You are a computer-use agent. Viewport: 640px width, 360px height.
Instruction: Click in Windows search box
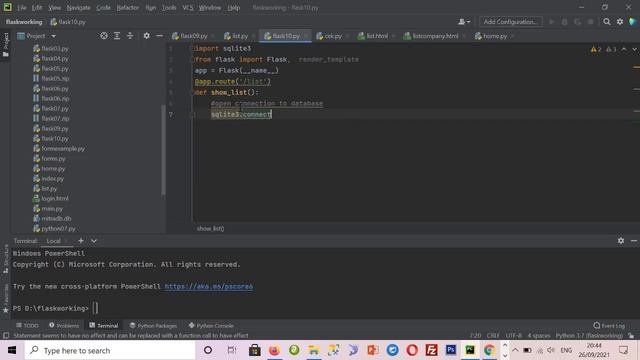[x=110, y=350]
